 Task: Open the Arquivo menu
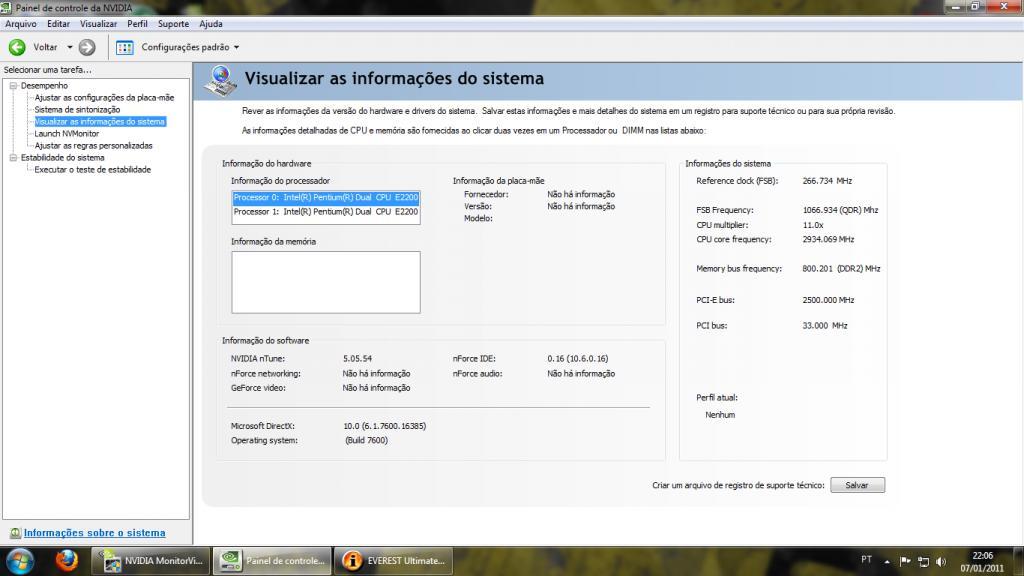(21, 24)
